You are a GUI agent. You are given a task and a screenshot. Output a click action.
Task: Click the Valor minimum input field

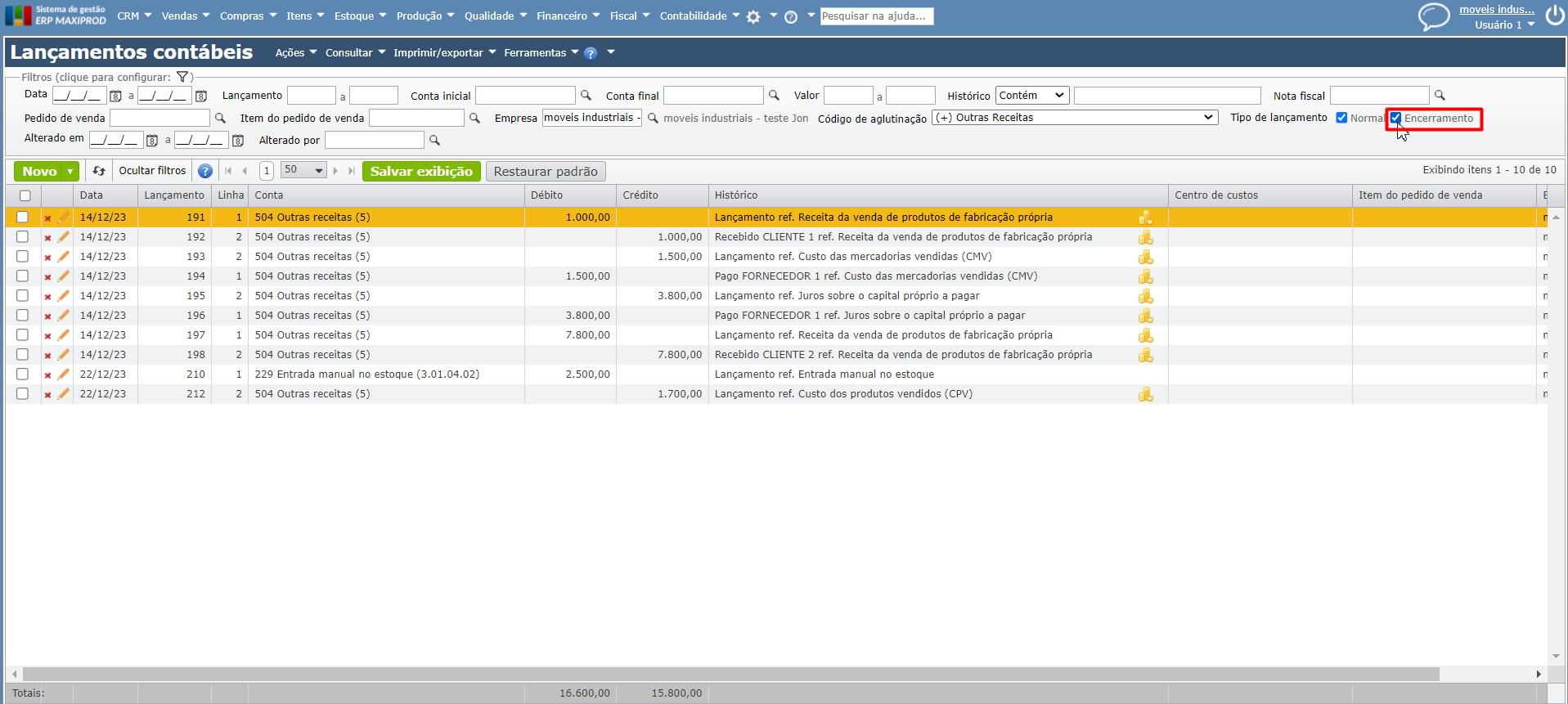tap(848, 96)
